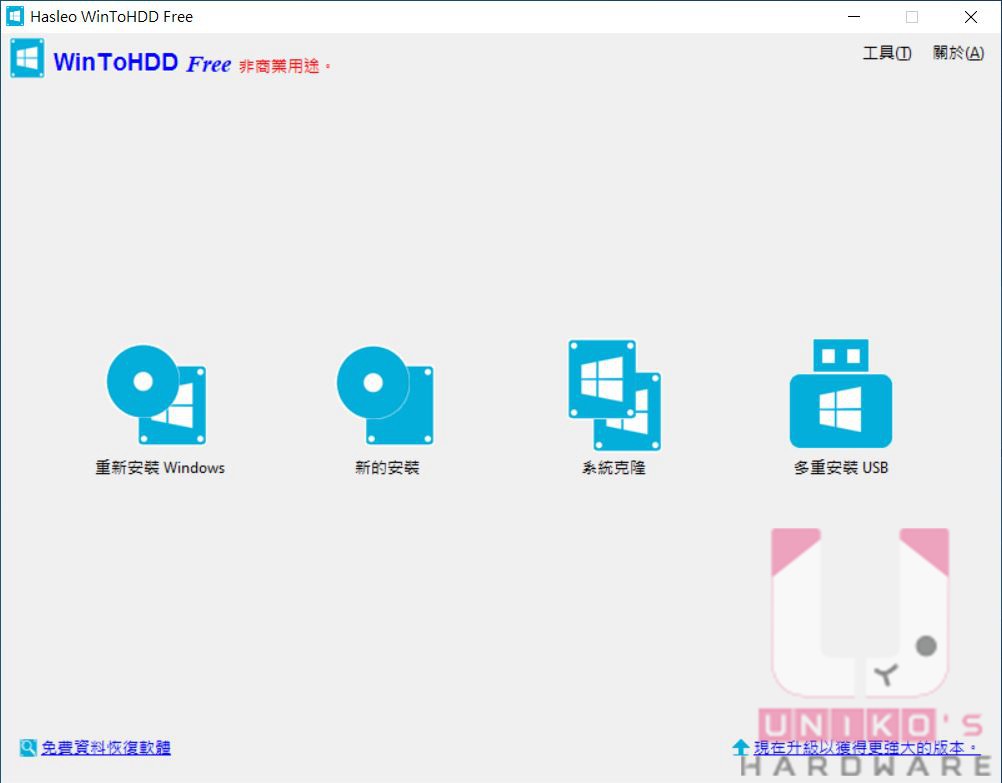Open the 現在升級以獲得更強大的版本 link

click(866, 747)
